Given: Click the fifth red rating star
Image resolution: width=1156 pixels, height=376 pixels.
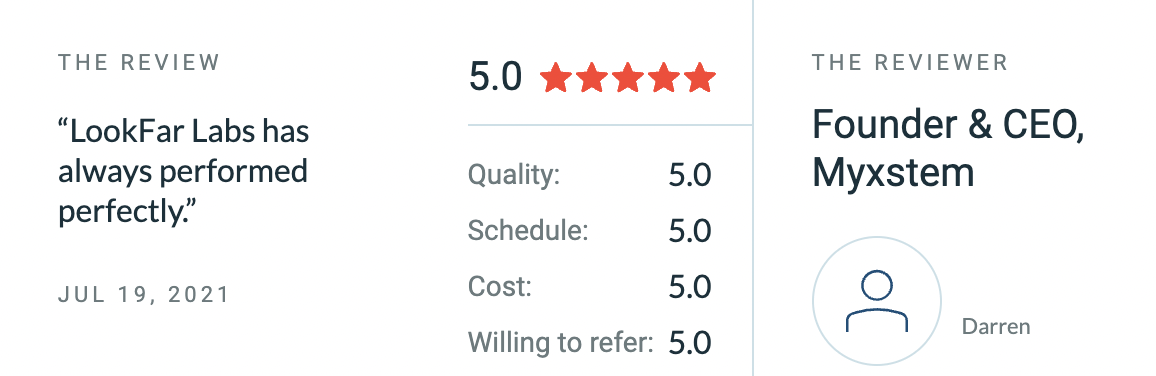Looking at the screenshot, I should coord(700,77).
